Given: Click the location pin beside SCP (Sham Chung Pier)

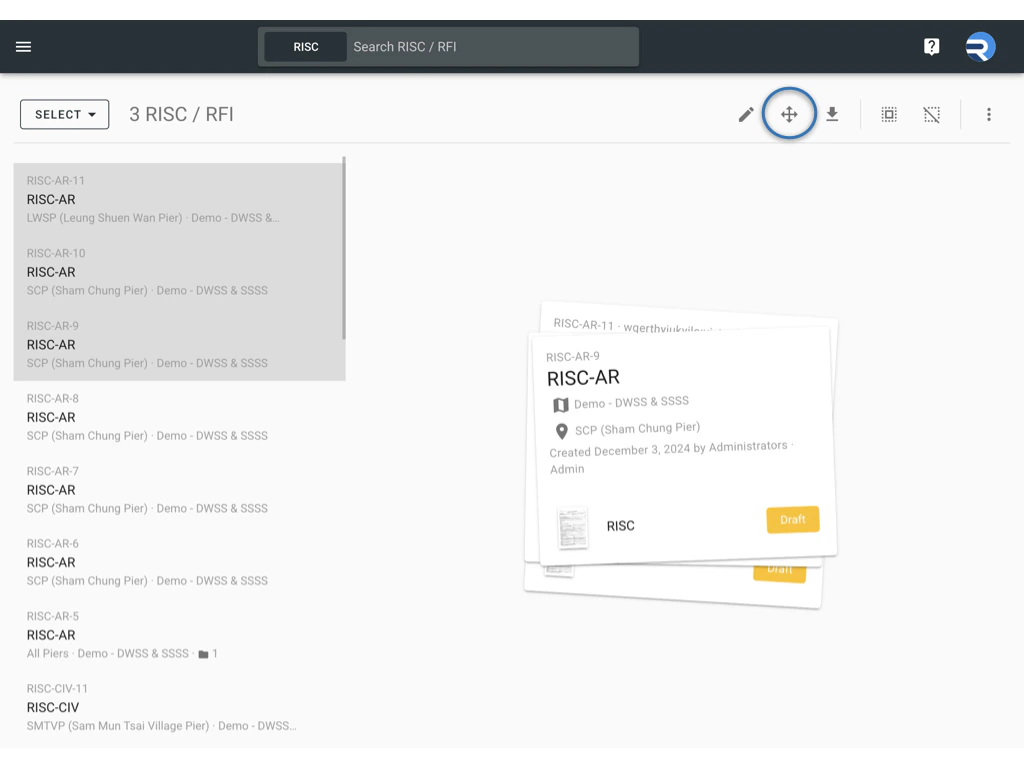Looking at the screenshot, I should point(561,431).
